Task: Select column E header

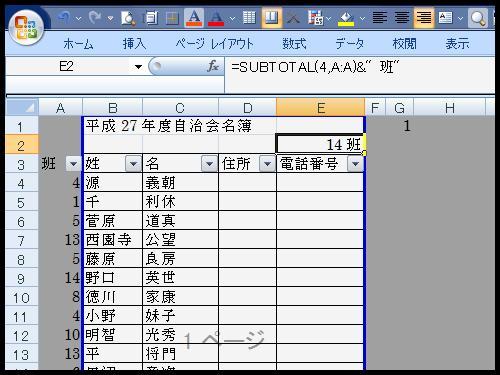Action: point(320,107)
